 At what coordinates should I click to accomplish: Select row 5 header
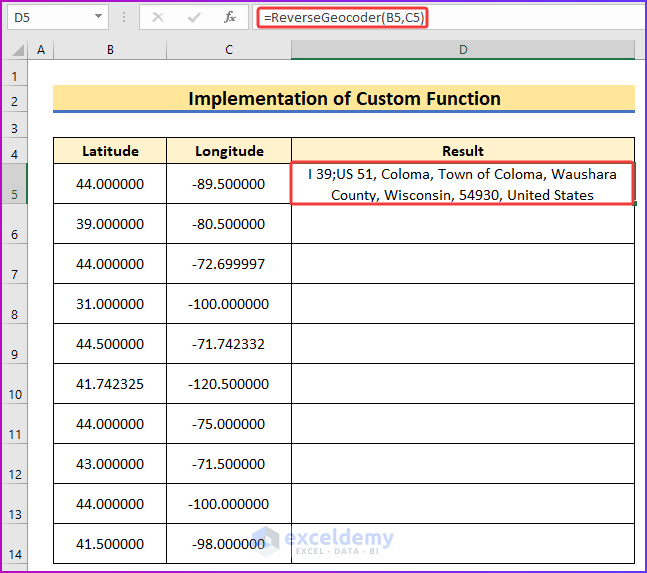click(14, 184)
